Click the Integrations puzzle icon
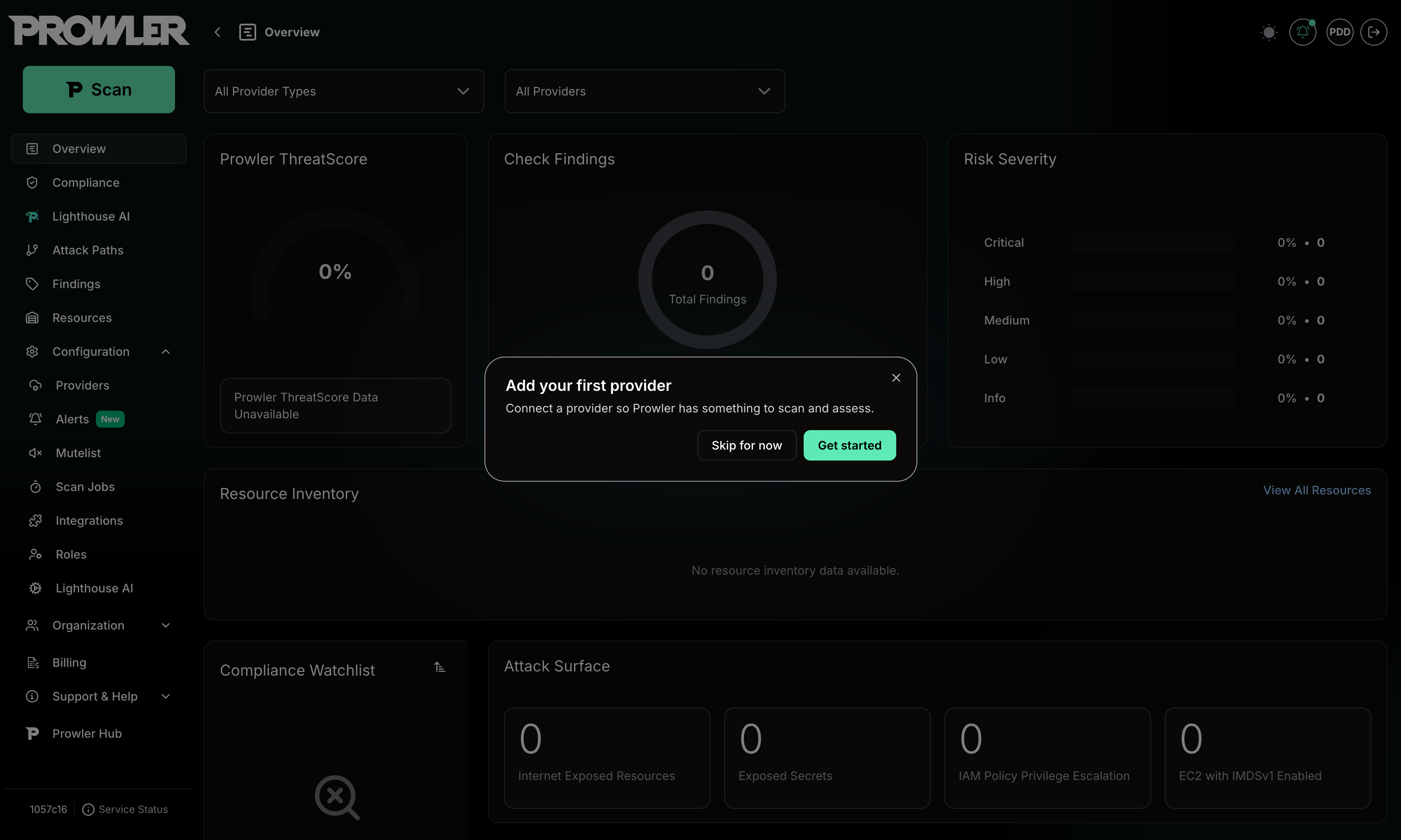1401x840 pixels. click(x=35, y=521)
